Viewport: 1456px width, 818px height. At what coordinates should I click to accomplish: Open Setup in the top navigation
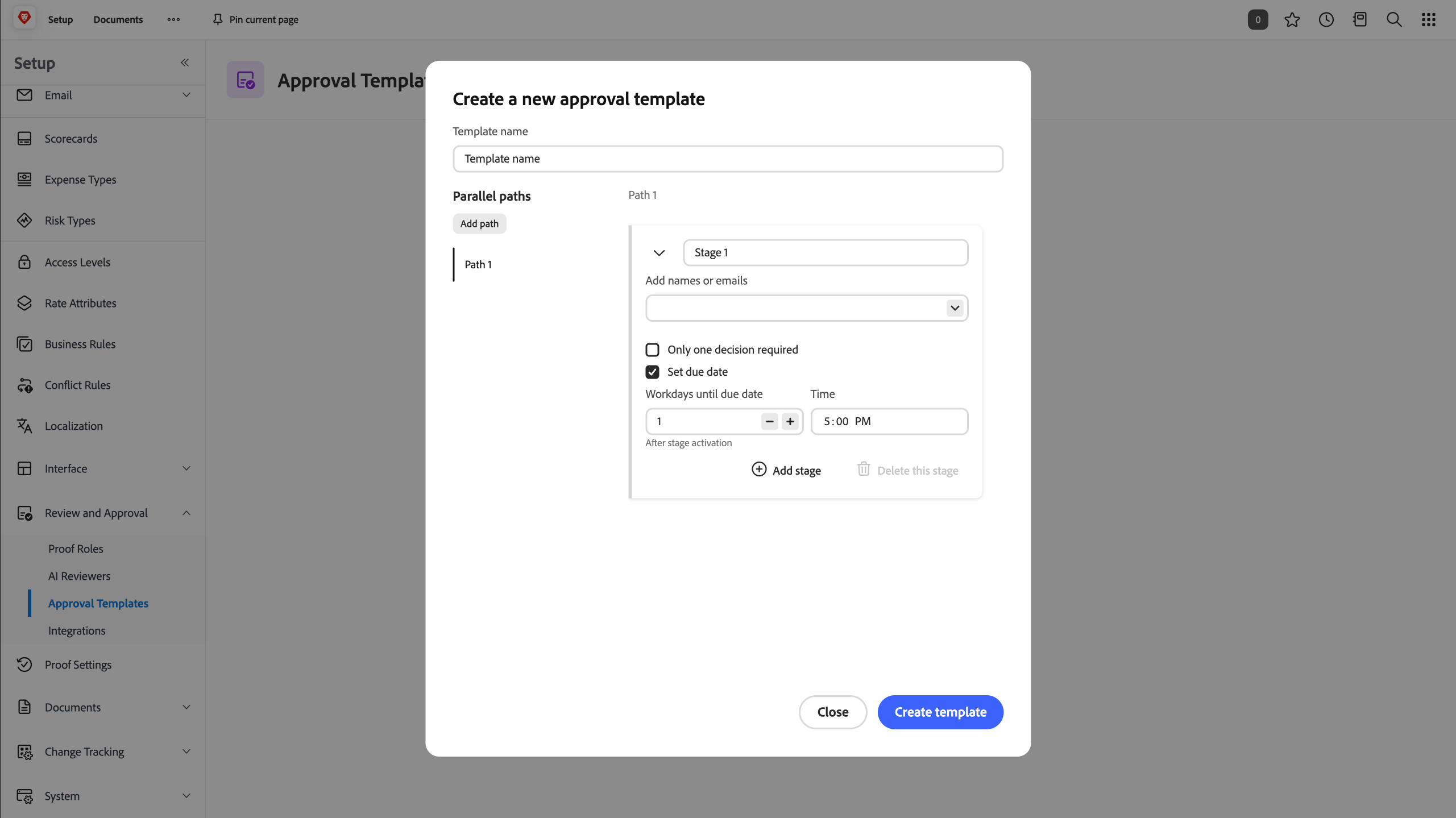(x=60, y=19)
